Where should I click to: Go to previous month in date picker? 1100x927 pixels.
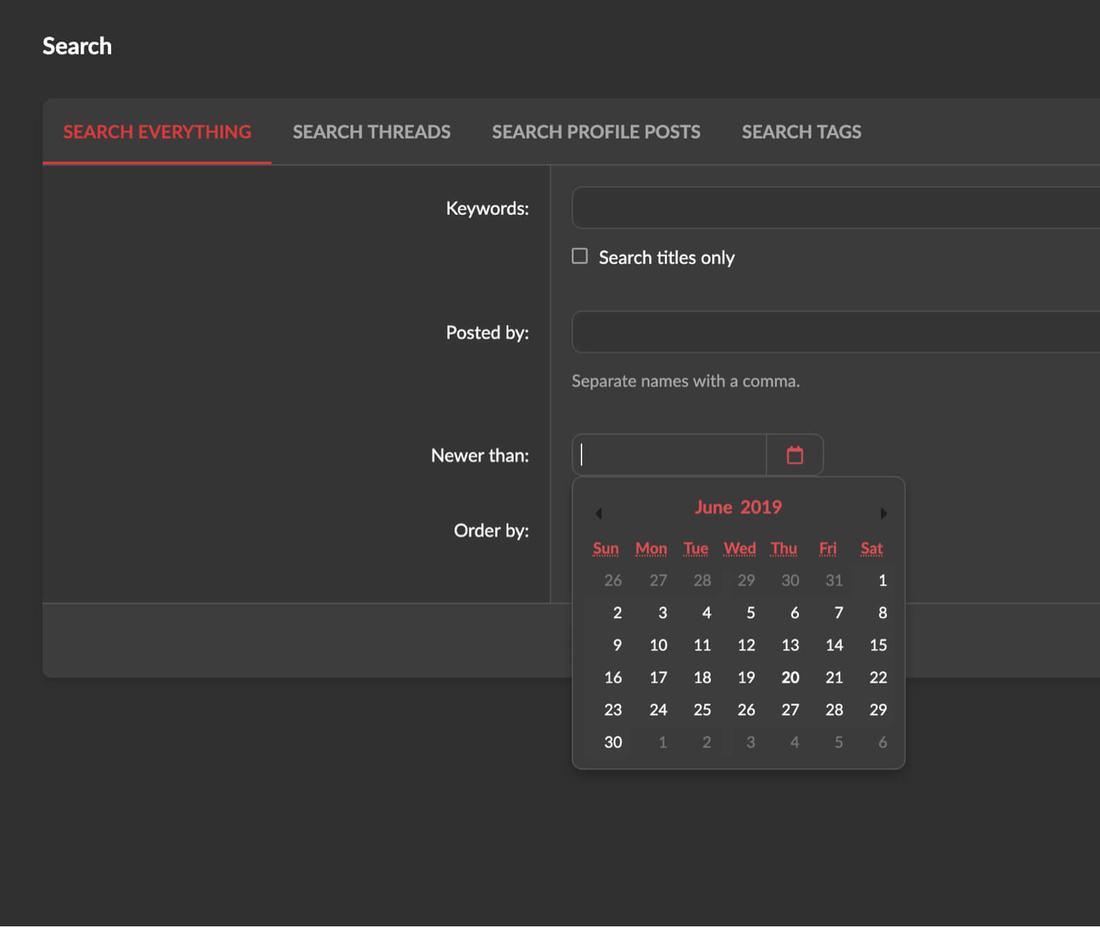pyautogui.click(x=598, y=513)
